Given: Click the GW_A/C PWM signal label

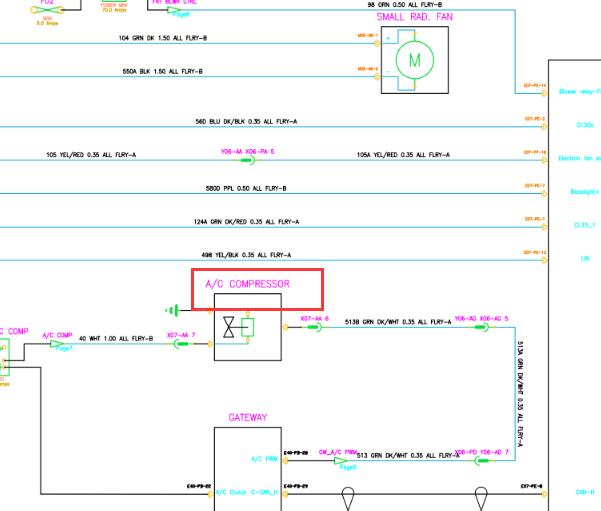Looking at the screenshot, I should point(338,452).
